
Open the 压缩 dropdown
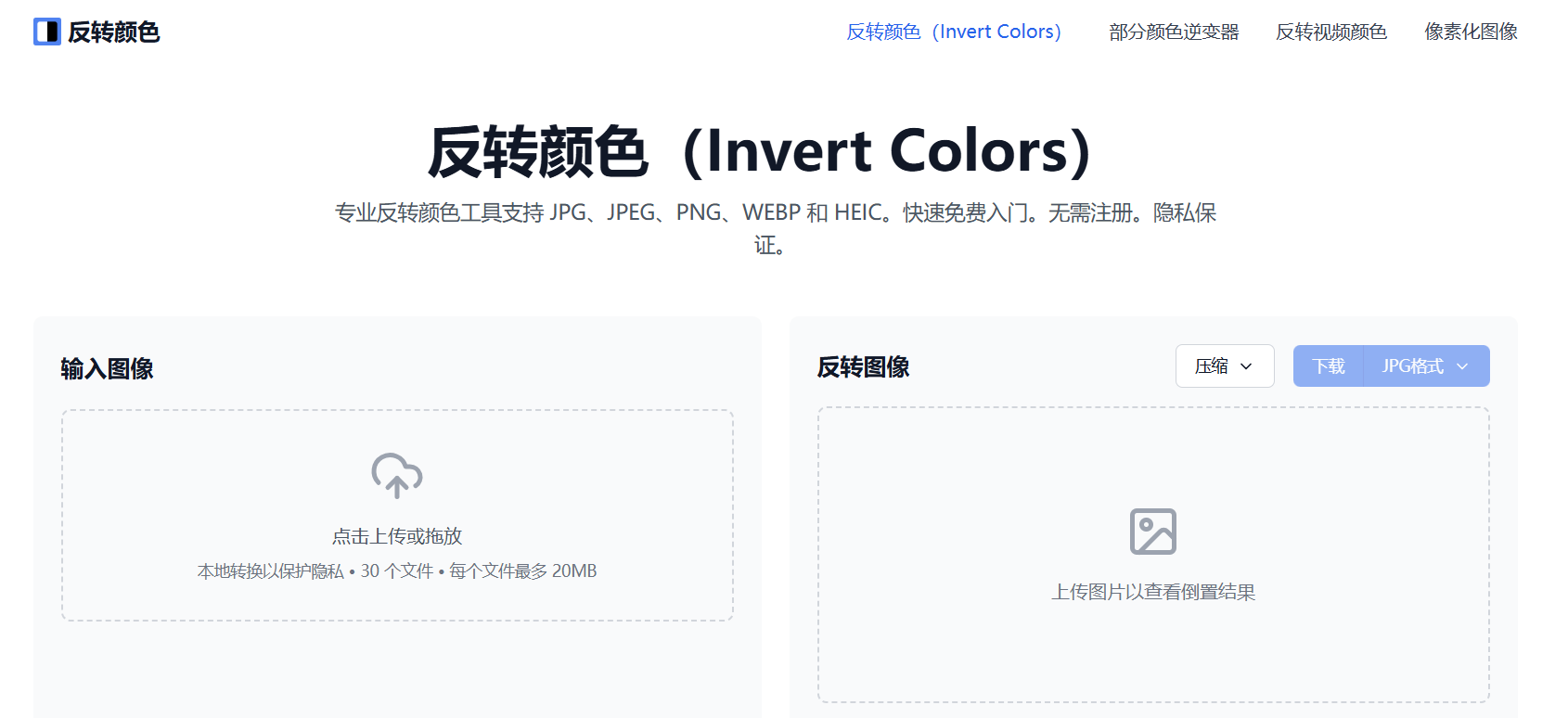pos(1225,366)
